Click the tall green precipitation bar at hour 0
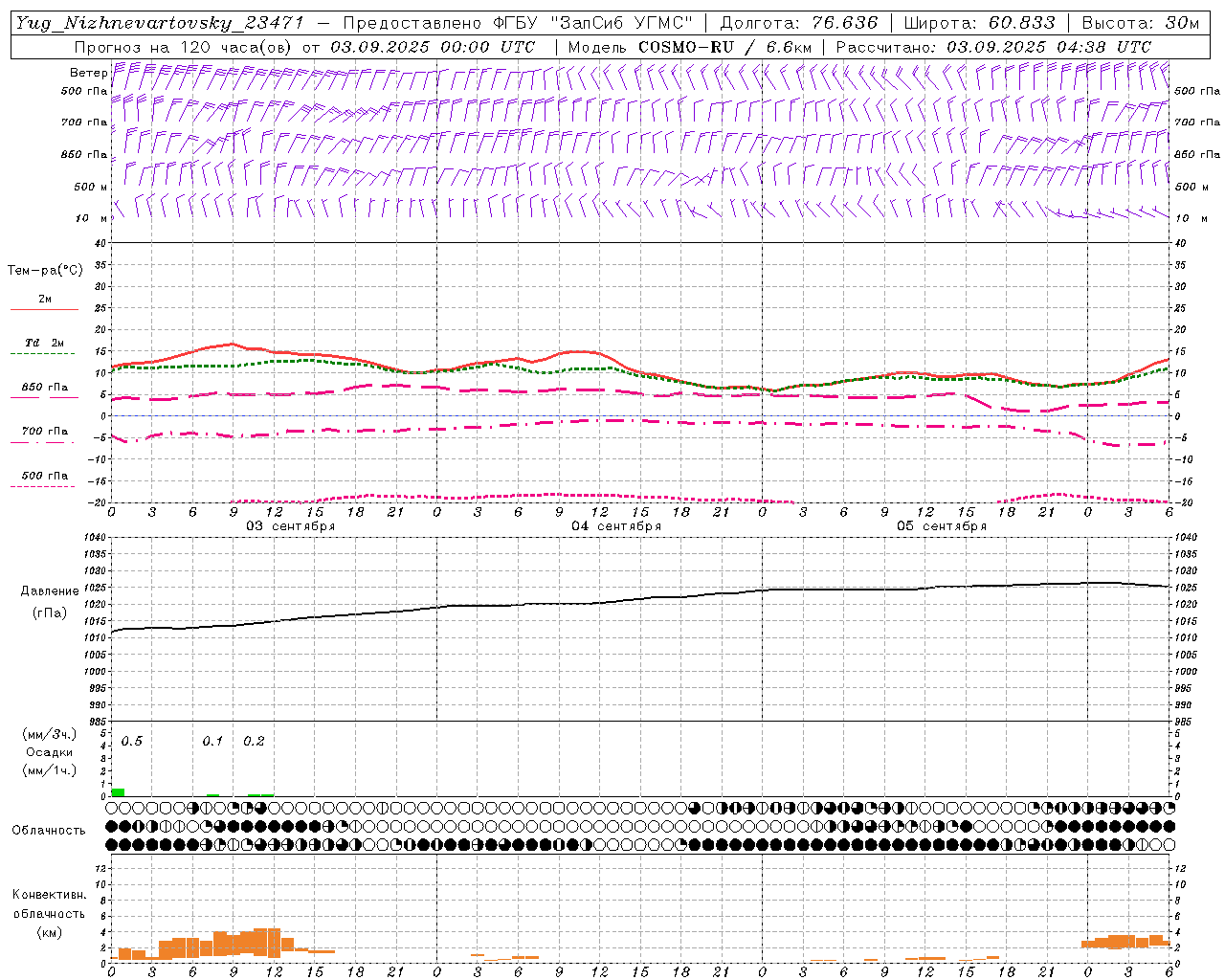 click(x=118, y=792)
